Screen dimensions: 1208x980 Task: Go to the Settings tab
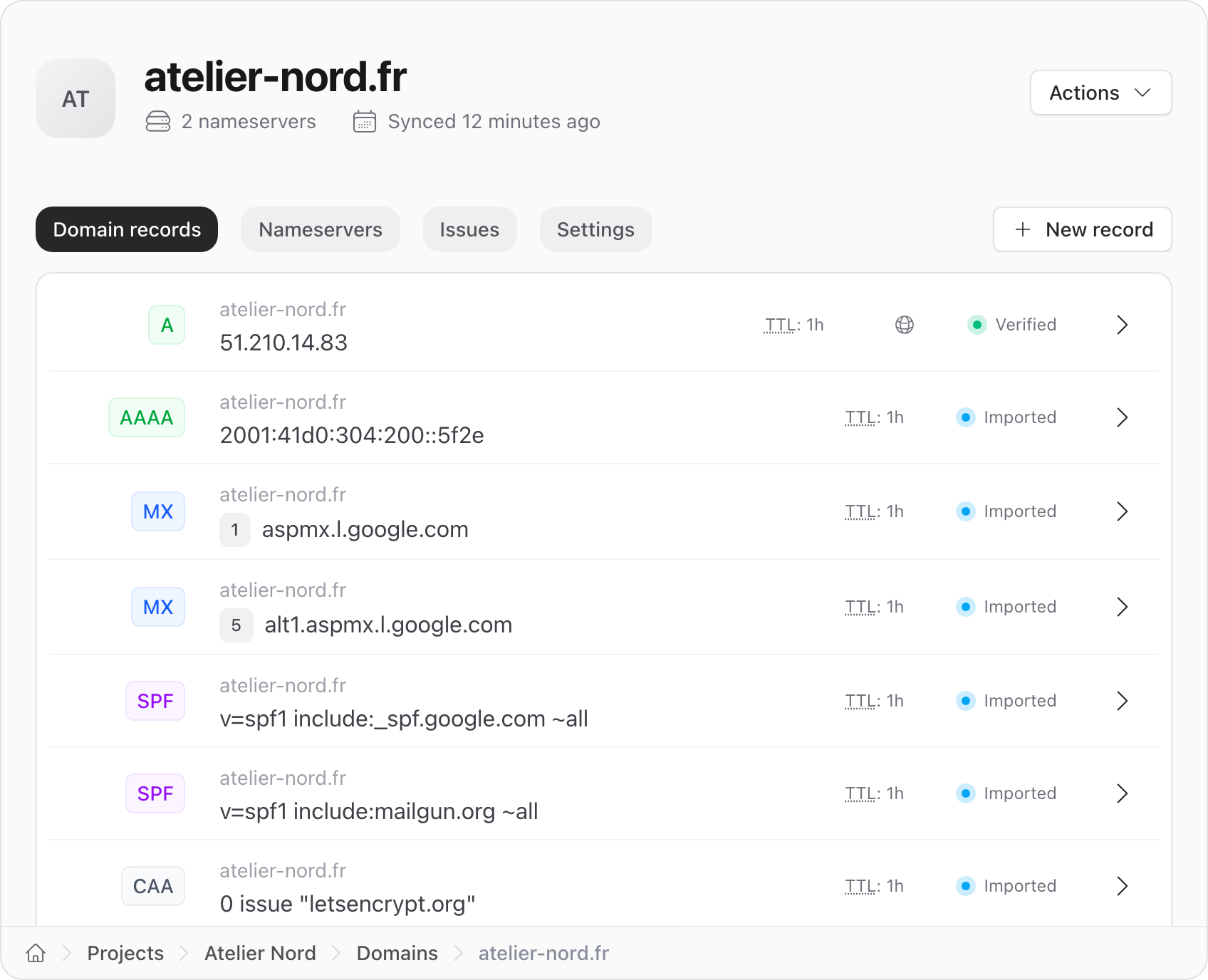595,229
